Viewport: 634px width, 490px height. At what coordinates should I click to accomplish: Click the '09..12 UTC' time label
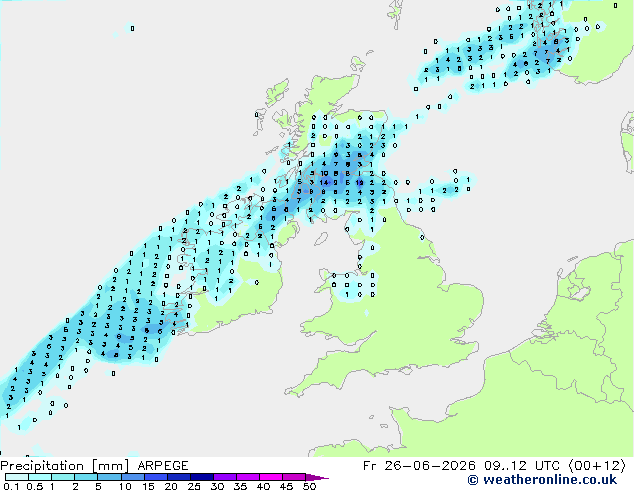click(x=522, y=466)
